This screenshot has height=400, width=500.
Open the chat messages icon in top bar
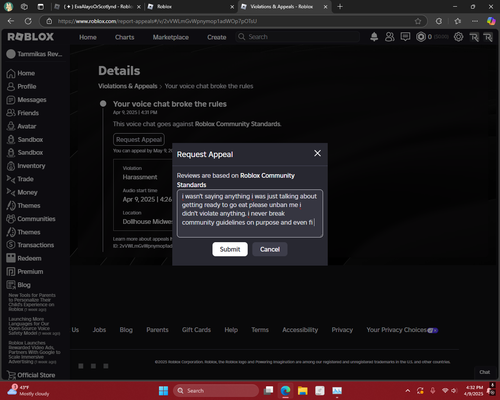(x=405, y=37)
